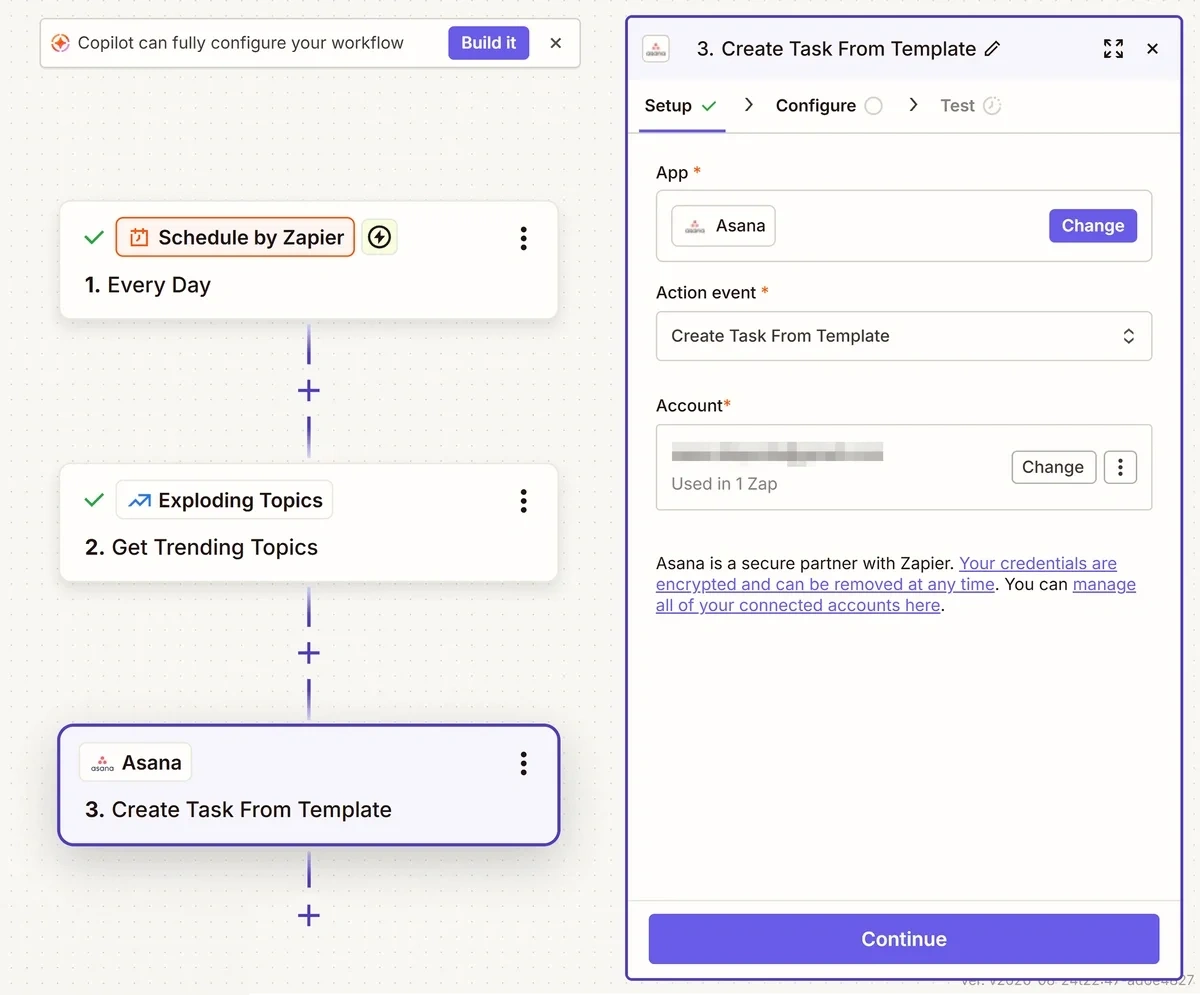The width and height of the screenshot is (1200, 995).
Task: Add a step after Every Day
Action: (x=309, y=390)
